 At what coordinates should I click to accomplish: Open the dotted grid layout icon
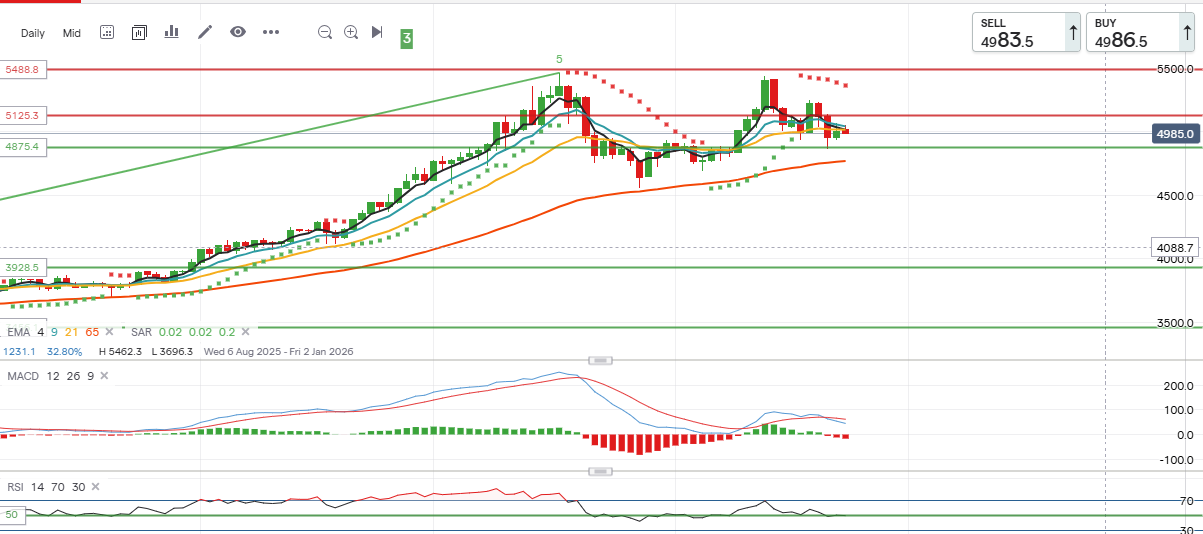point(107,32)
